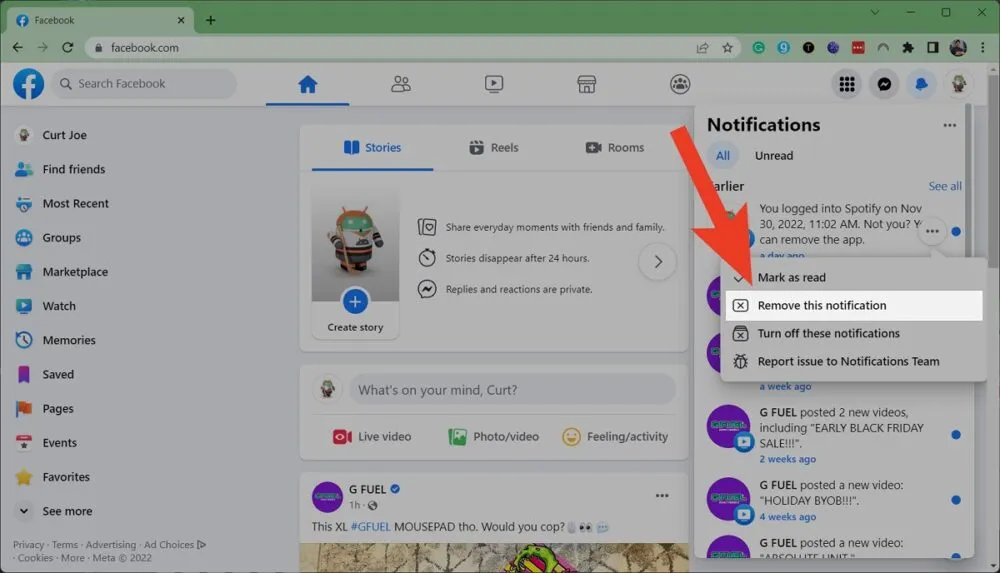Image resolution: width=1000 pixels, height=573 pixels.
Task: Share this page from address bar
Action: pyautogui.click(x=702, y=48)
